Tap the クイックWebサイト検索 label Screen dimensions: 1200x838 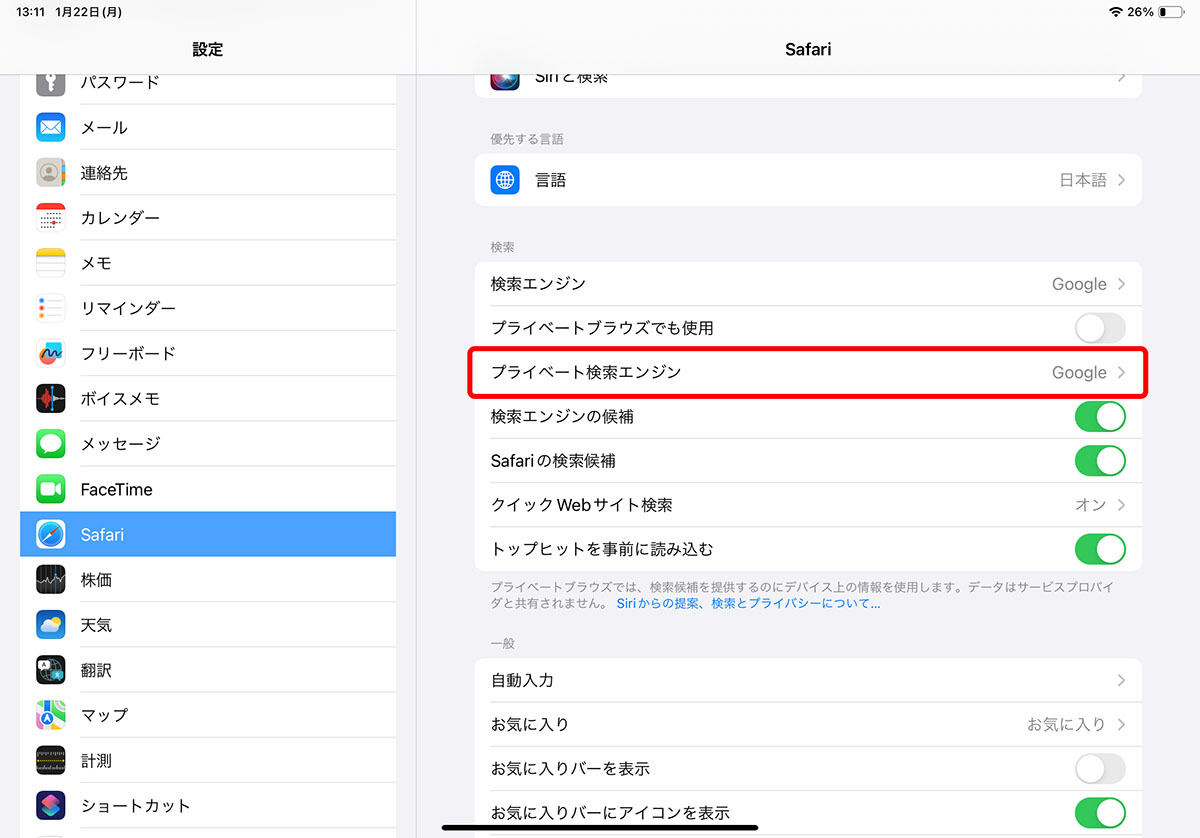click(581, 505)
